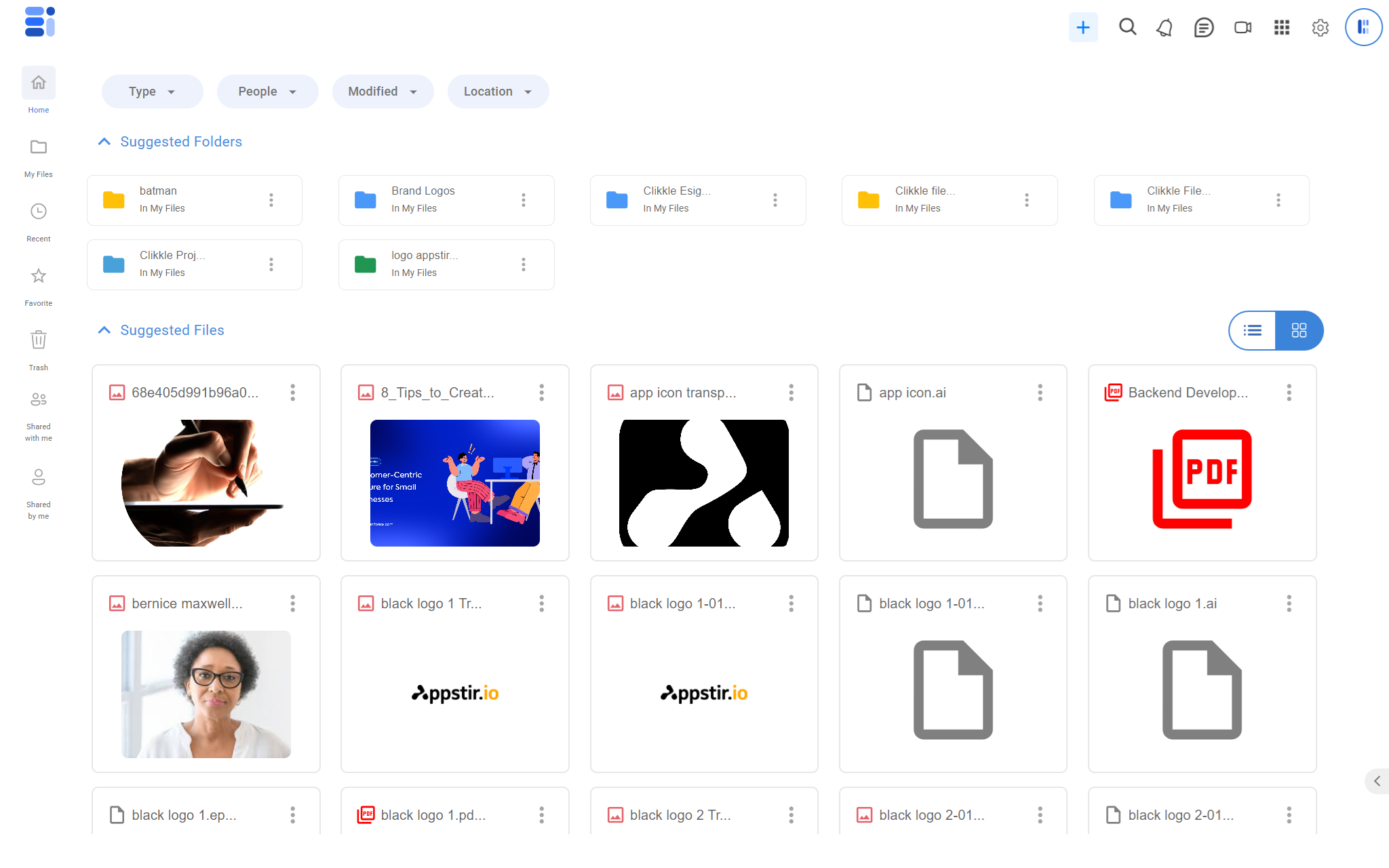Click the plus button to create new
The height and width of the screenshot is (868, 1389).
[x=1082, y=28]
